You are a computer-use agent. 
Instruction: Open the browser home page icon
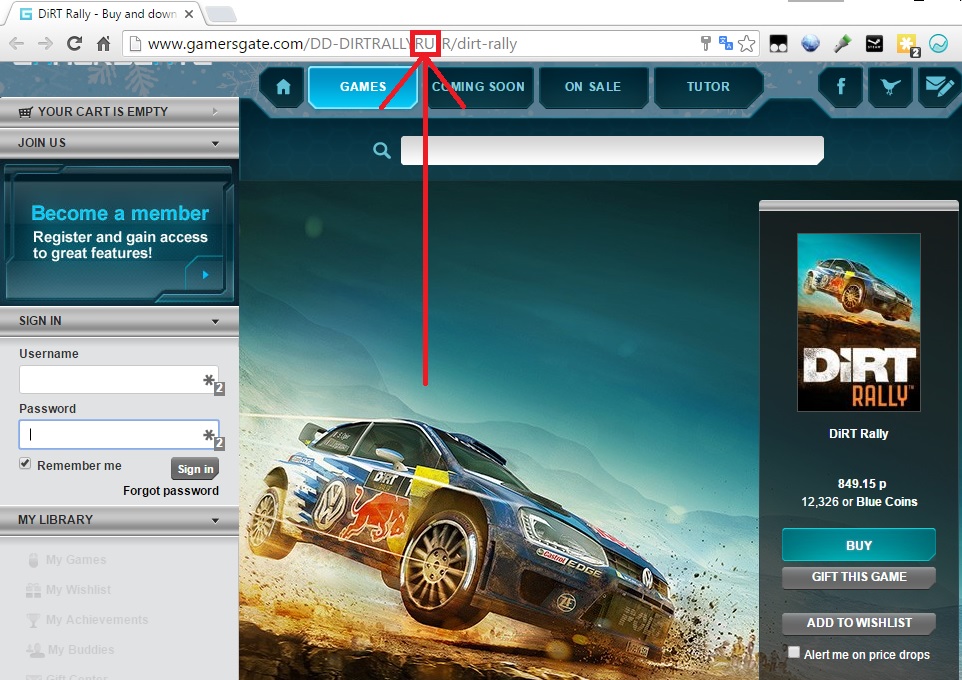pyautogui.click(x=104, y=44)
